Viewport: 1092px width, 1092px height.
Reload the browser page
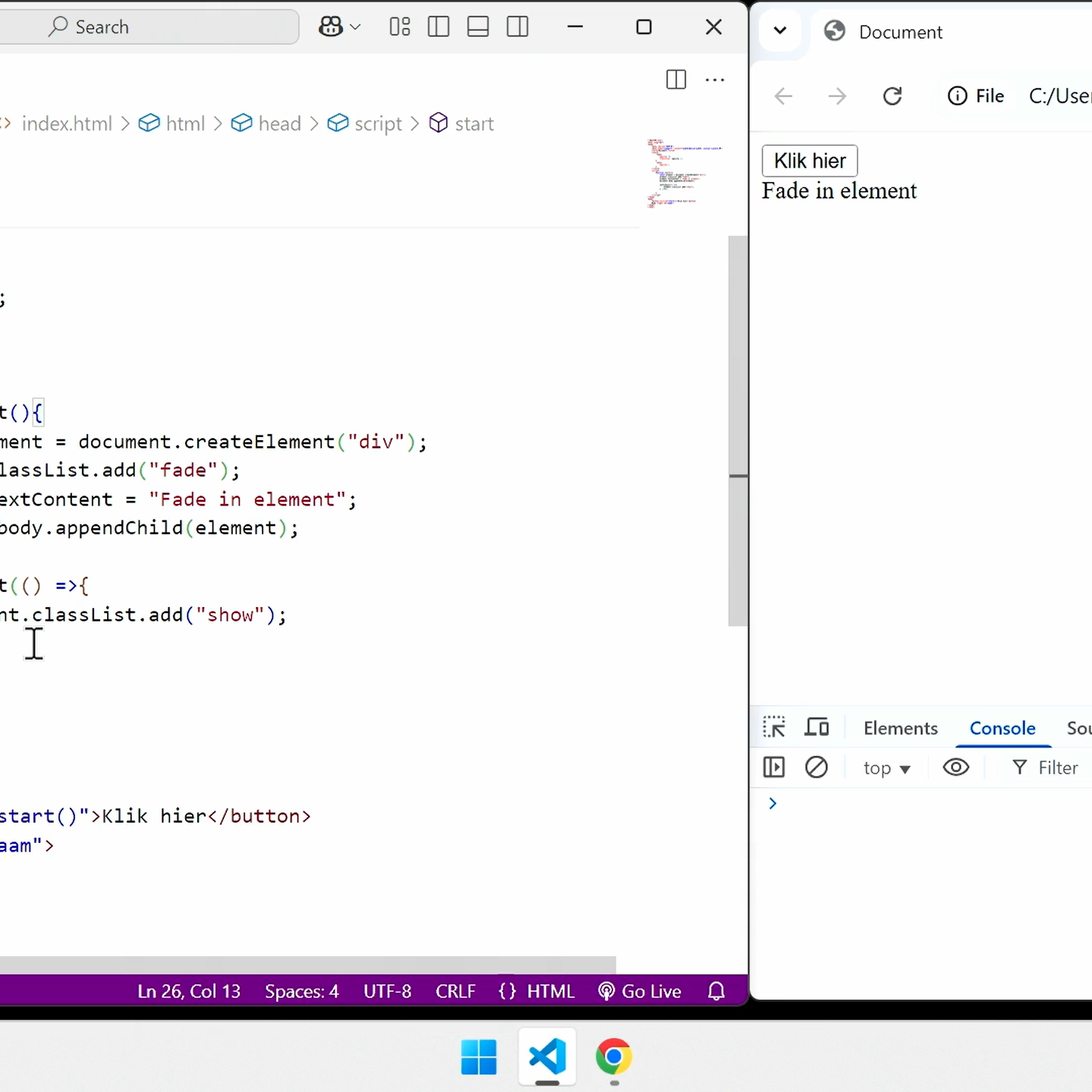(x=892, y=96)
